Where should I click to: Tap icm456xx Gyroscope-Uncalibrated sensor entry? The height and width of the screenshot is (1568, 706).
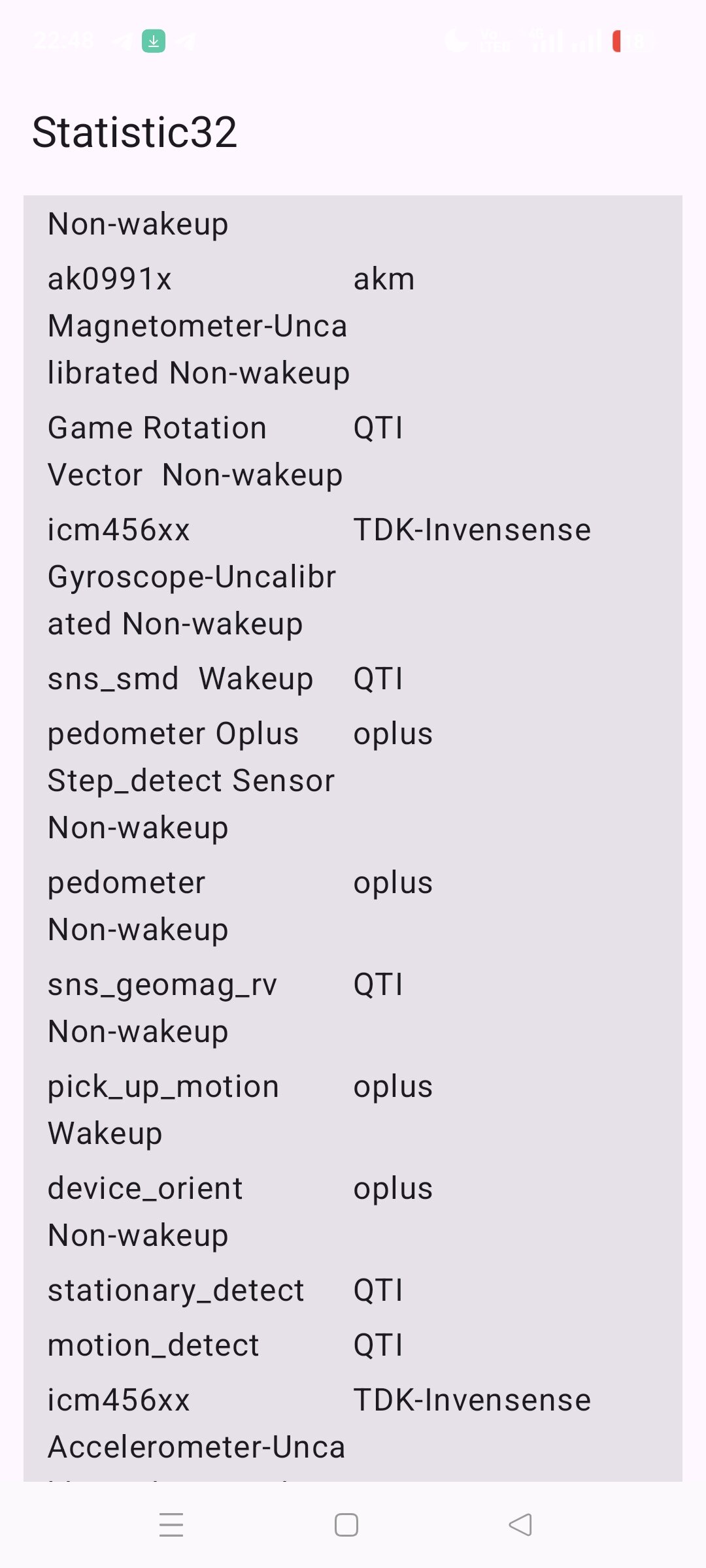point(353,577)
